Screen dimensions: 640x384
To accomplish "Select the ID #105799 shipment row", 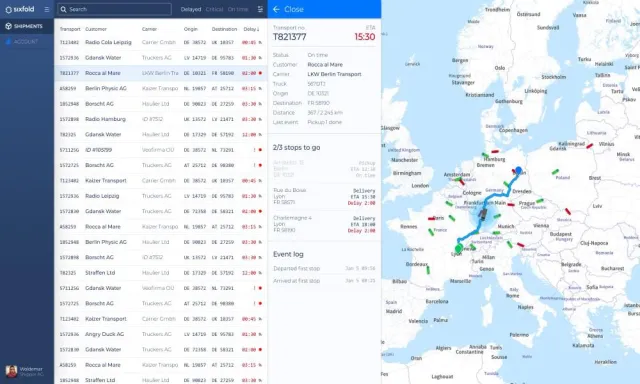I will (161, 150).
